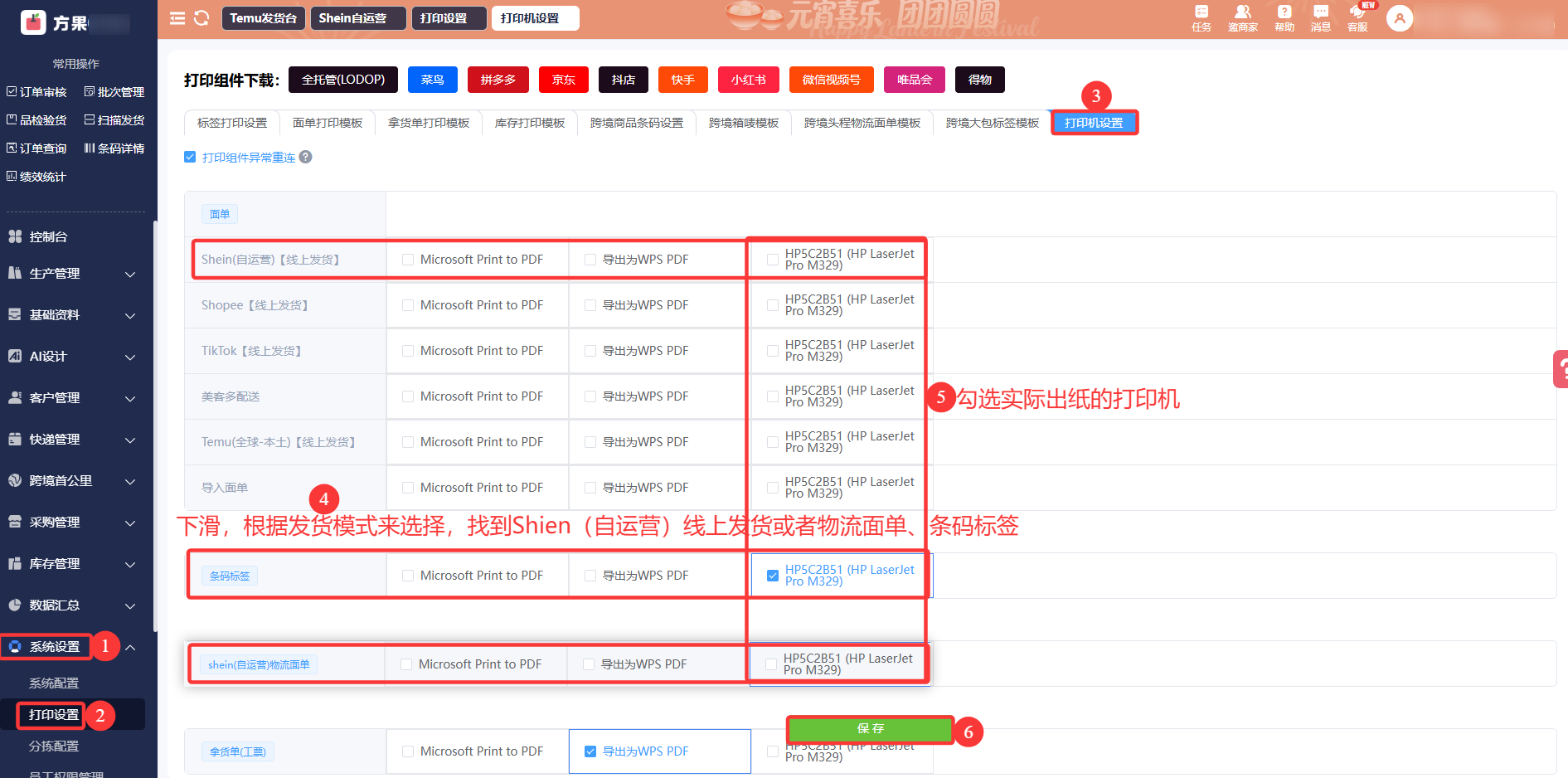This screenshot has height=778, width=1568.
Task: Expand the 生产管理 menu chevron
Action: point(130,274)
